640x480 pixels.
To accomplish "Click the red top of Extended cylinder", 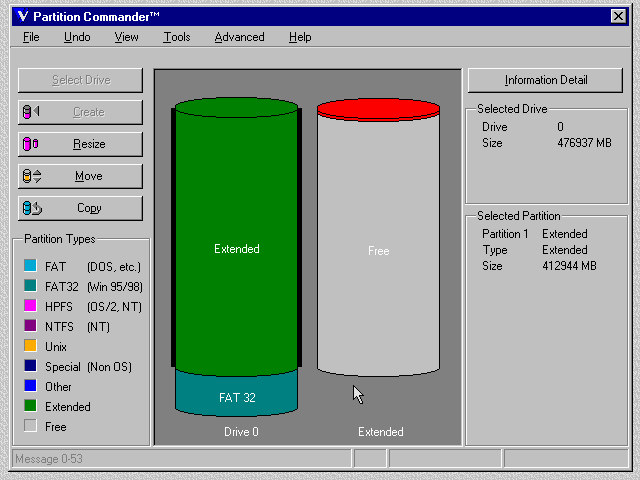I will pos(378,109).
